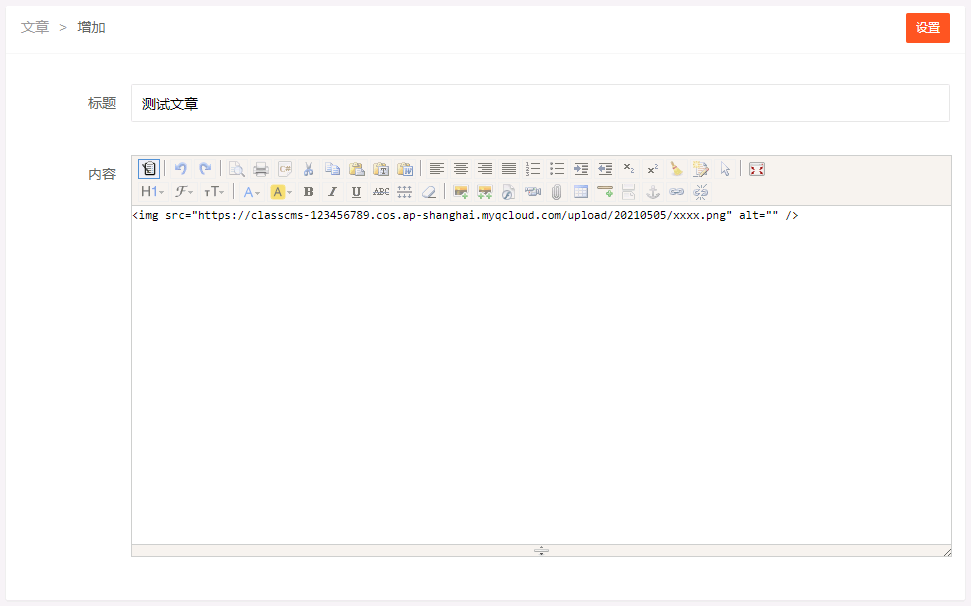971x606 pixels.
Task: Decrease indent of paragraph
Action: (x=605, y=169)
